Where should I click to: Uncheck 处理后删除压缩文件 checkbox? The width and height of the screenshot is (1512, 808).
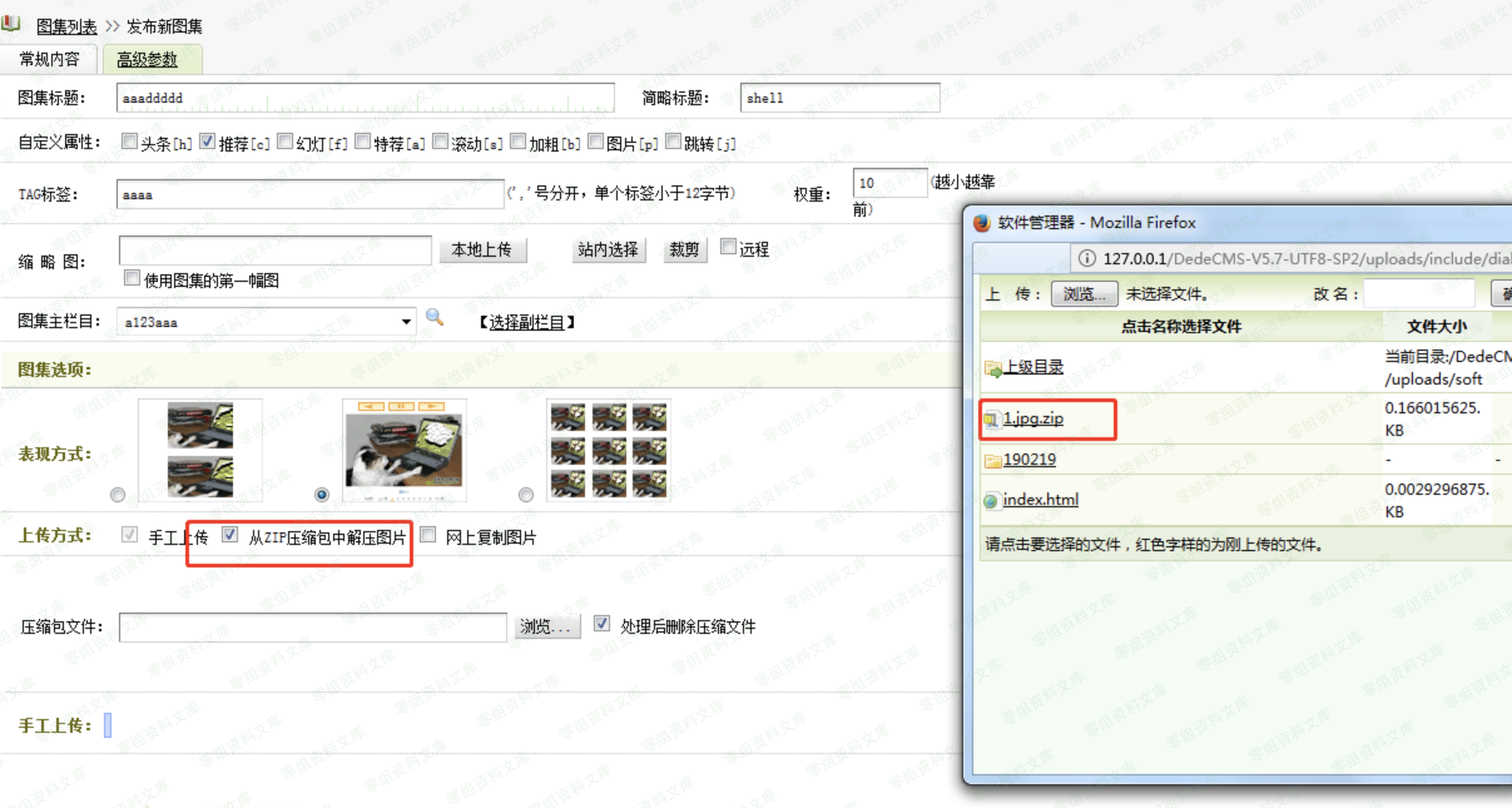click(602, 624)
